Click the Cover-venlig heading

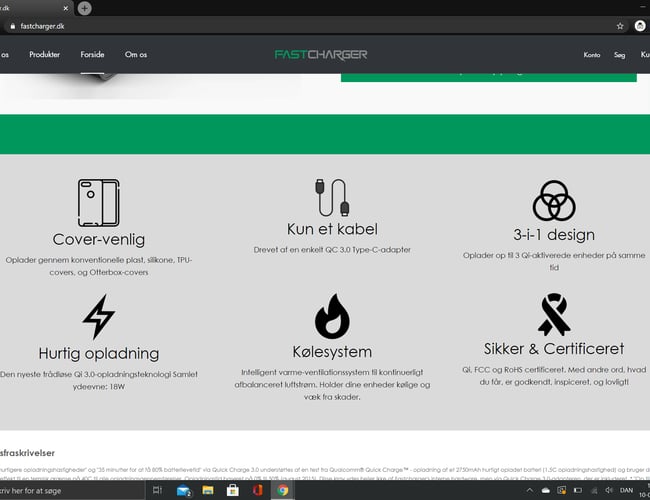pyautogui.click(x=99, y=240)
